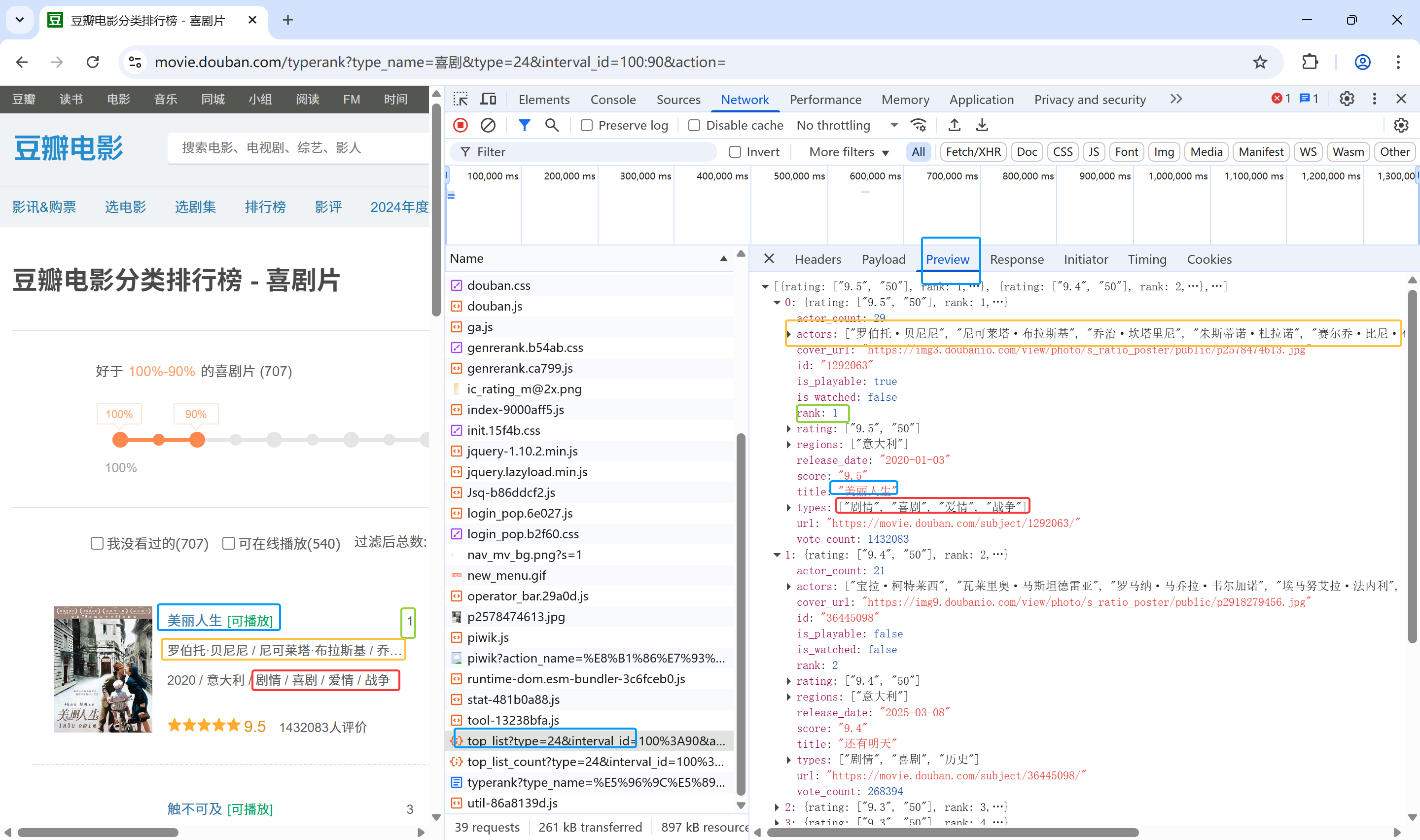Screen dimensions: 1420x840
Task: Switch to the Console tab
Action: click(613, 100)
